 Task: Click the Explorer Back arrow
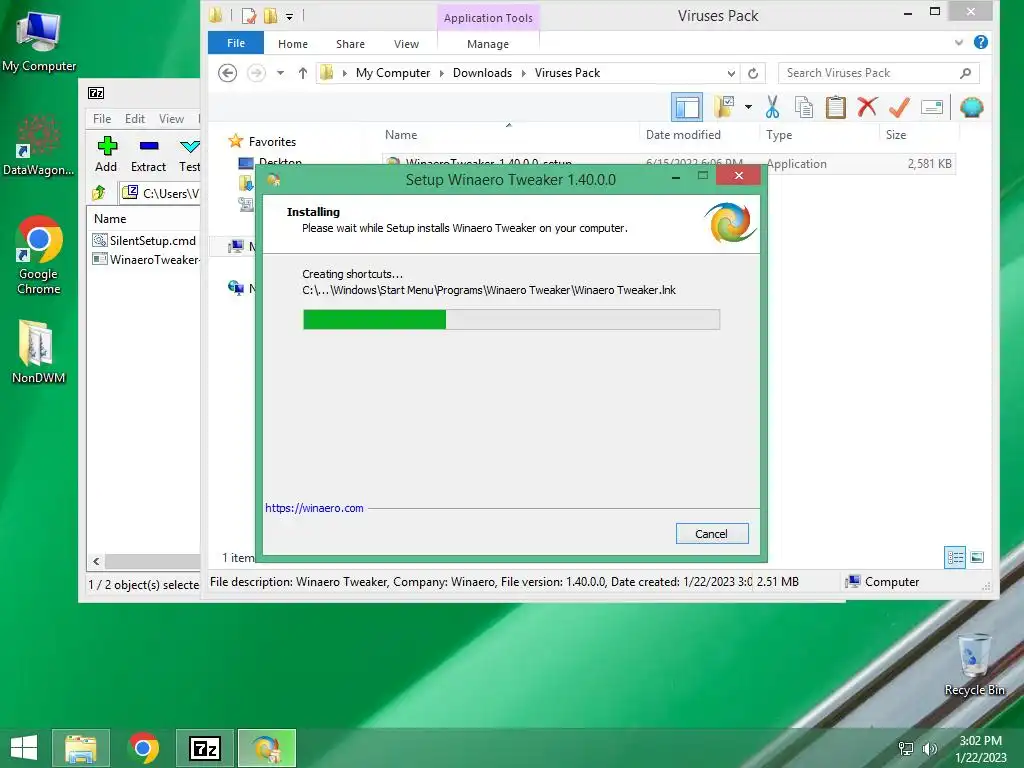coord(227,72)
